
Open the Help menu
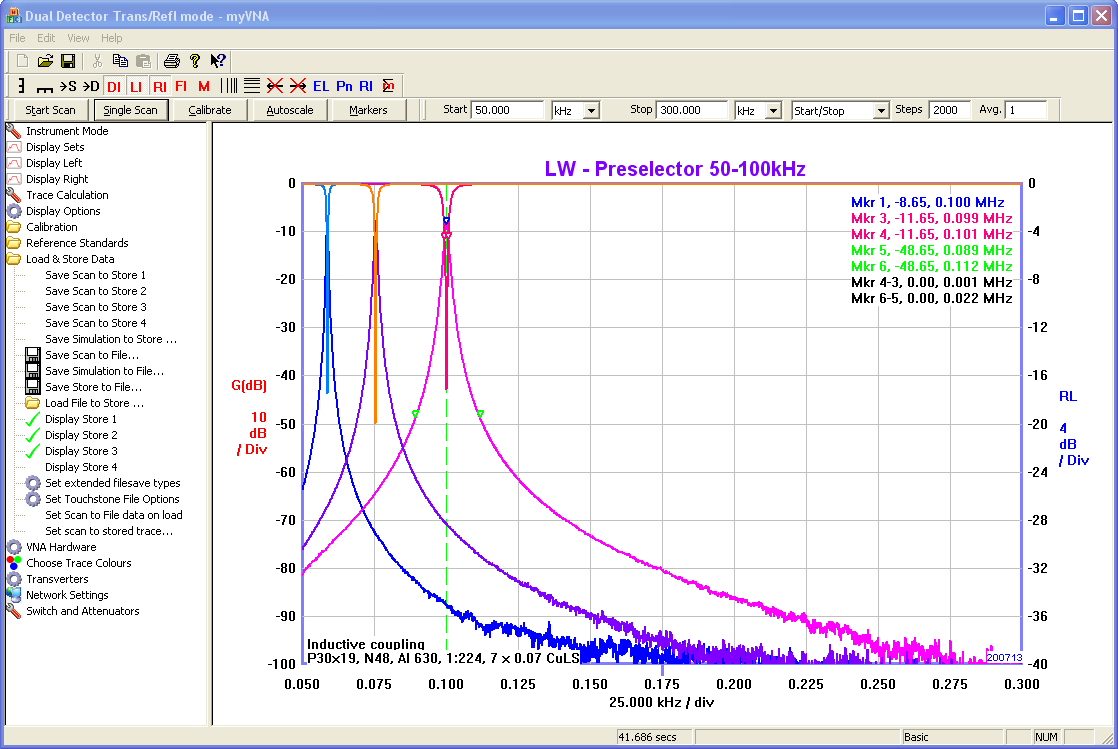coord(111,38)
